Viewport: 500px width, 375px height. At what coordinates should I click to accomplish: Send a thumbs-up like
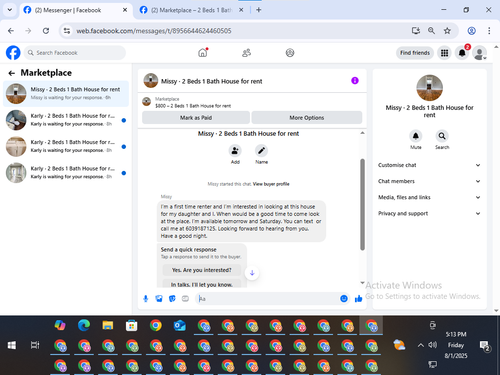(x=359, y=299)
